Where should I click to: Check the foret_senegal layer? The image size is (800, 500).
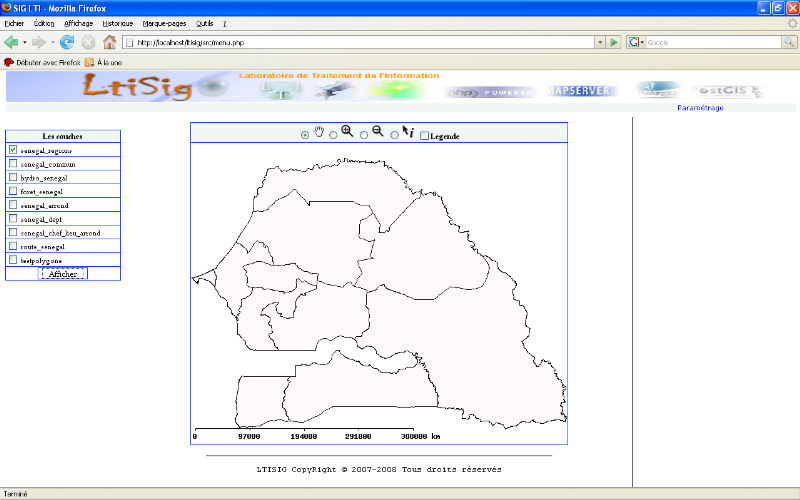point(13,191)
